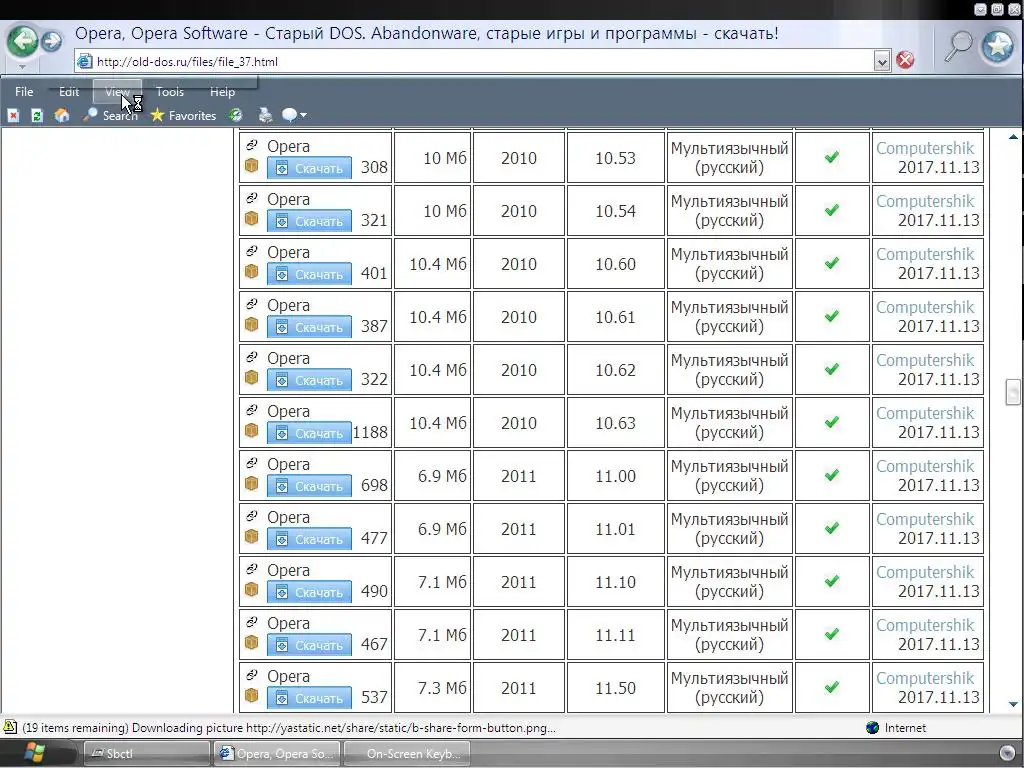
Task: Open the View menu
Action: (x=118, y=92)
